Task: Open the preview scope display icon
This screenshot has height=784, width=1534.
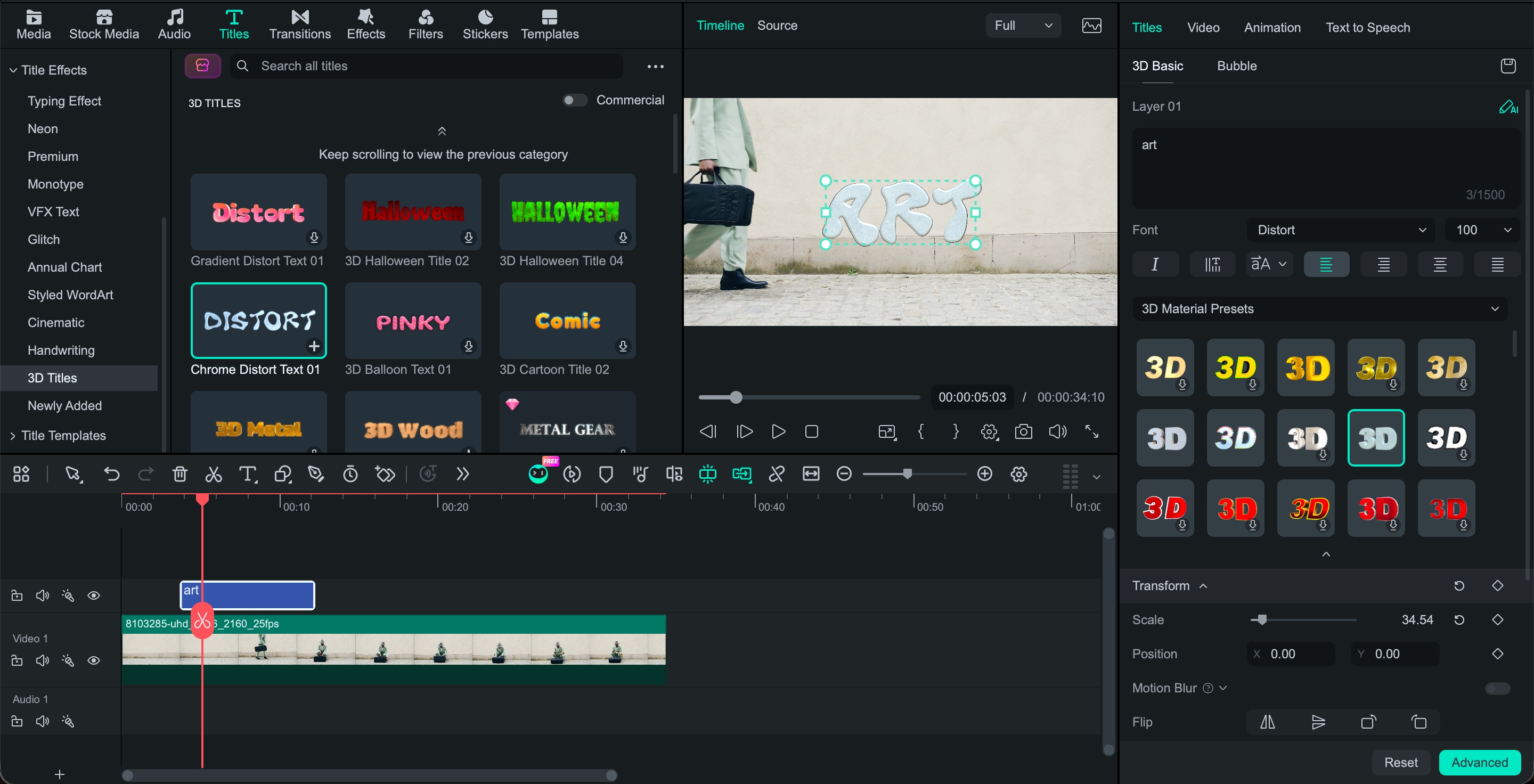Action: [1091, 26]
